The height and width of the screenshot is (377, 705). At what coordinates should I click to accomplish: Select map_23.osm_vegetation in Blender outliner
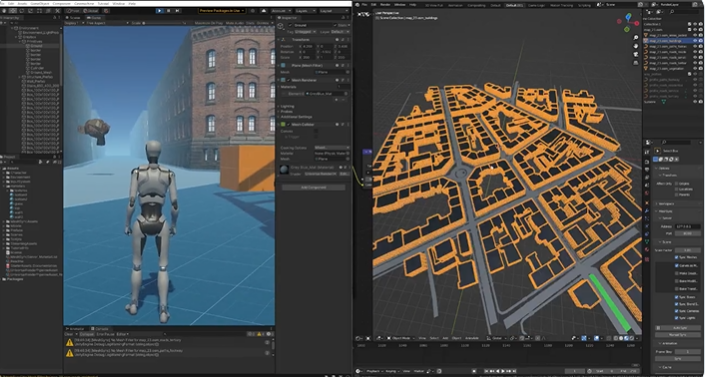tap(667, 68)
